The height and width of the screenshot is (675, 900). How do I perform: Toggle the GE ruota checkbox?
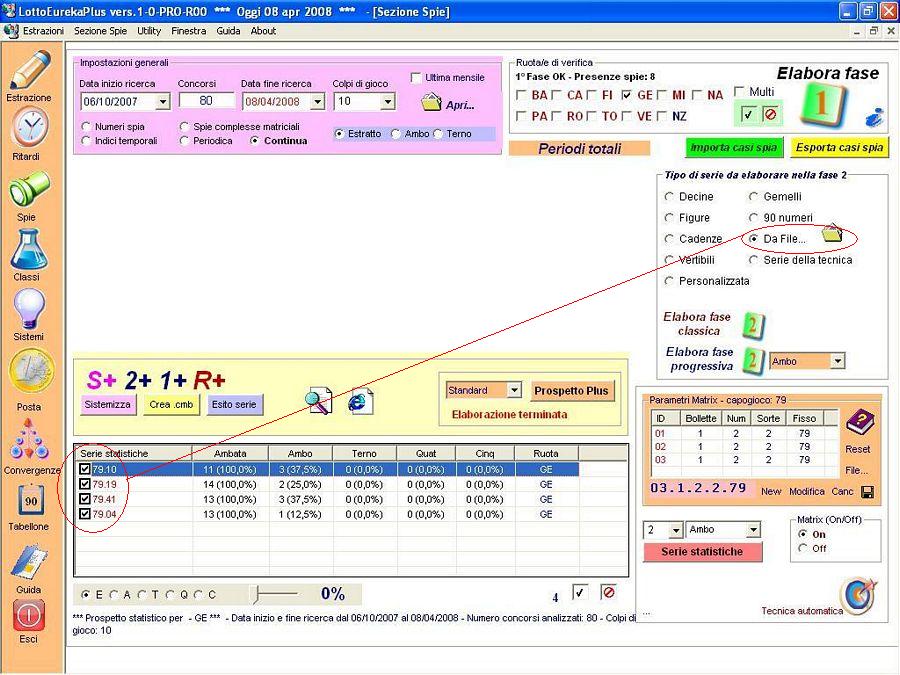pos(626,95)
